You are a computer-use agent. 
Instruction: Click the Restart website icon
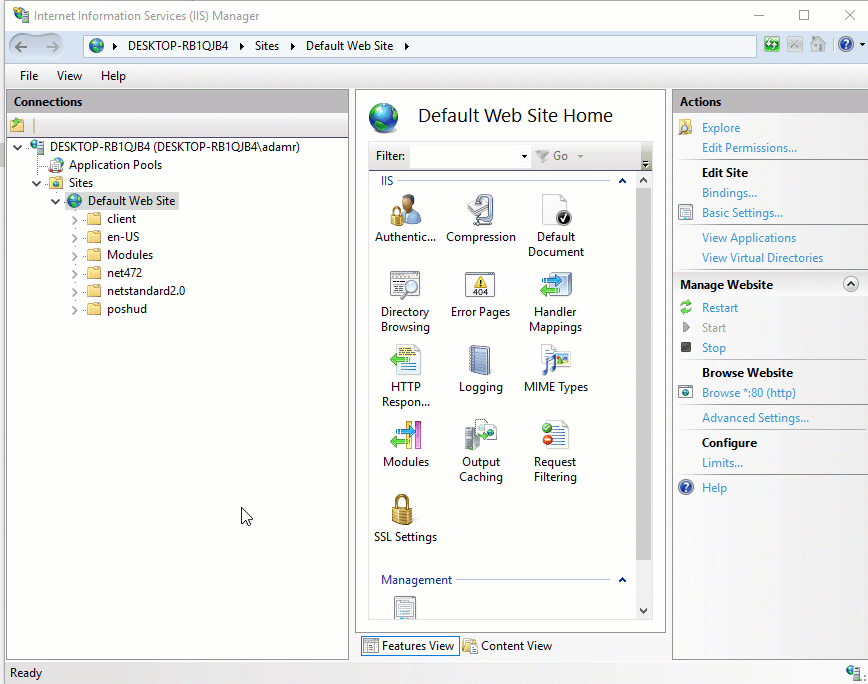[x=686, y=307]
